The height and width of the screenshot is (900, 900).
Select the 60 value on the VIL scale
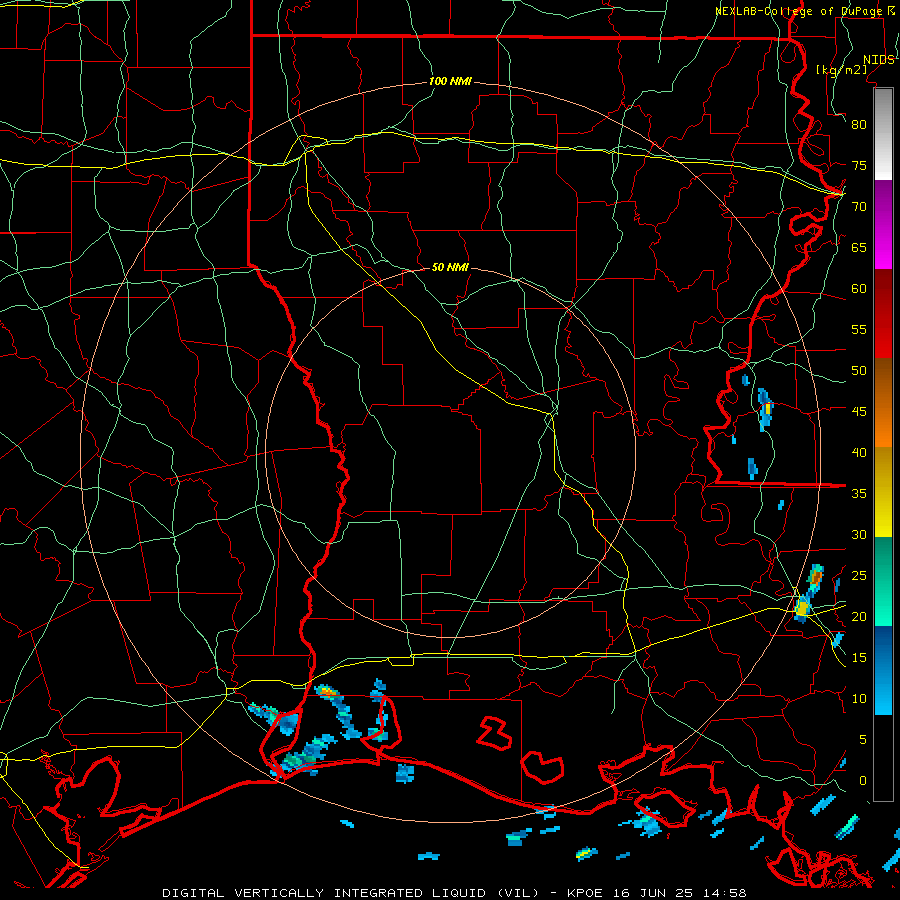(859, 289)
